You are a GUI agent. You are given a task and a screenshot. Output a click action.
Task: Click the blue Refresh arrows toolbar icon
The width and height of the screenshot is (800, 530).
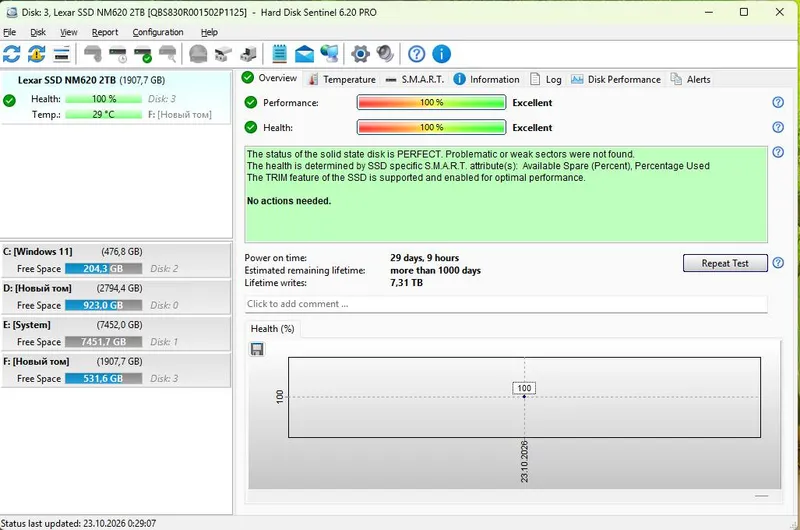(12, 54)
